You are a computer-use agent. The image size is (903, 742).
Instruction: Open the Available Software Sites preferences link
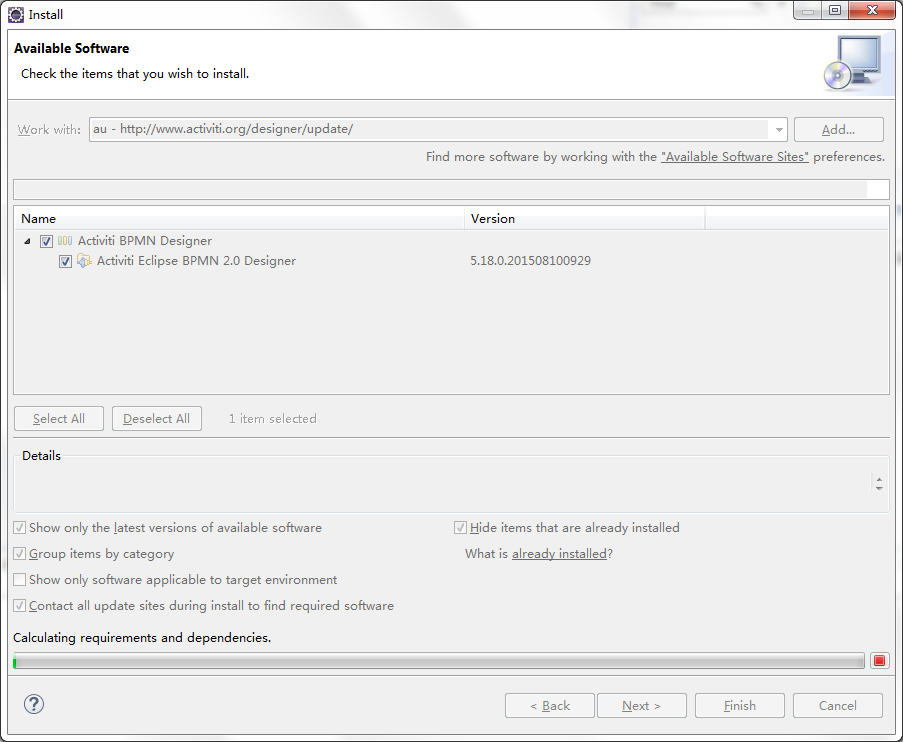click(735, 157)
